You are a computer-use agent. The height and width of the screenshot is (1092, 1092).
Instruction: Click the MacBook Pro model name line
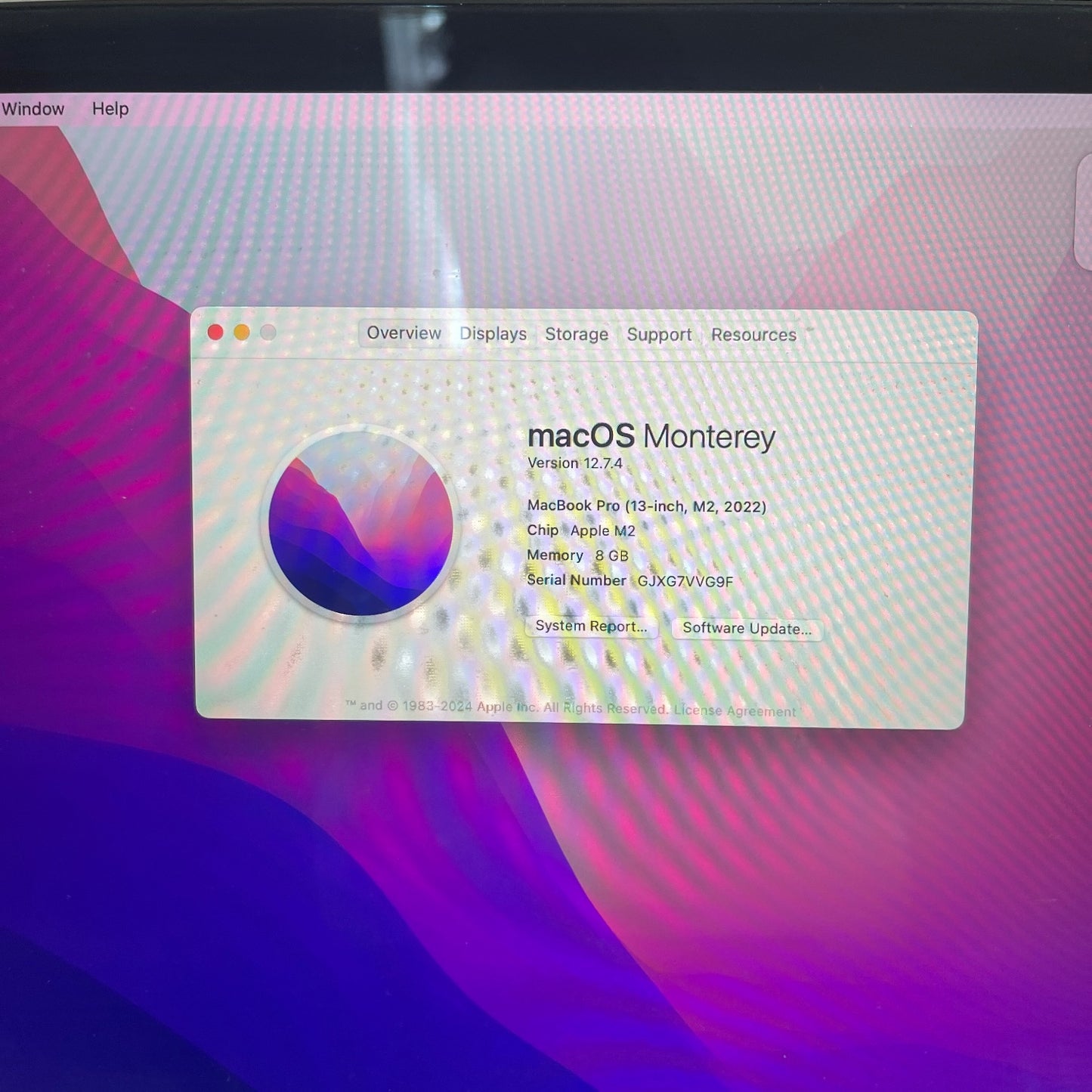point(647,506)
